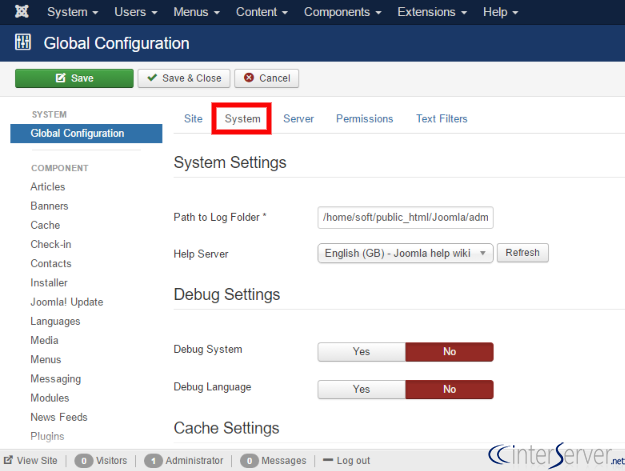Click the Cancel button
Viewport: 625px width, 471px height.
266,78
